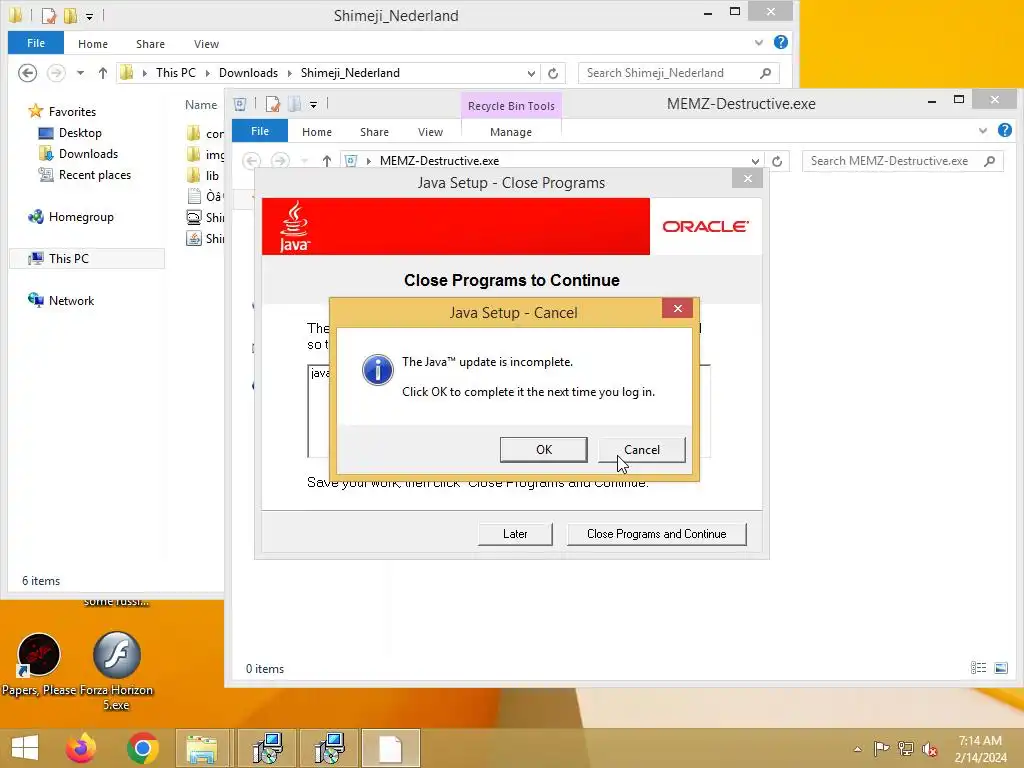Go up one level in MEMZ-Destructive.exe window
The width and height of the screenshot is (1024, 768).
[327, 161]
